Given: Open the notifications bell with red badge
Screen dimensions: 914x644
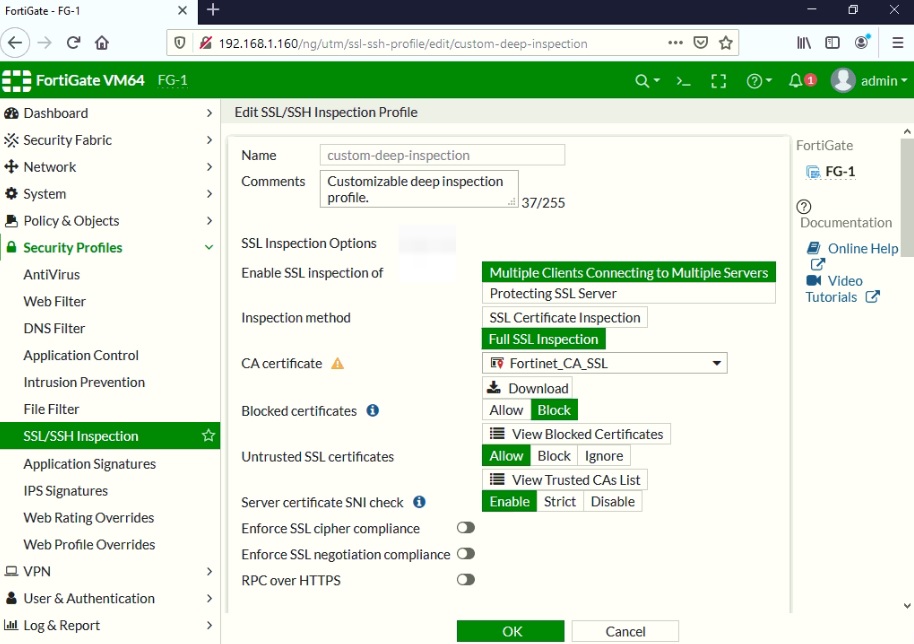Looking at the screenshot, I should pyautogui.click(x=795, y=80).
